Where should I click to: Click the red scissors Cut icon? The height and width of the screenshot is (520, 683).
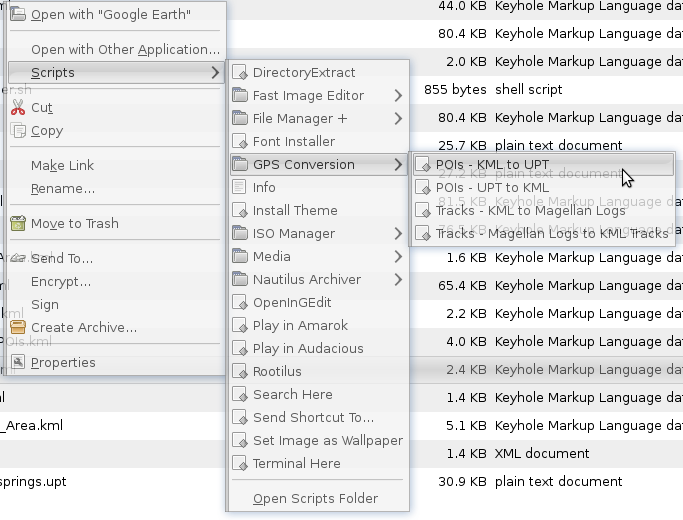click(18, 107)
